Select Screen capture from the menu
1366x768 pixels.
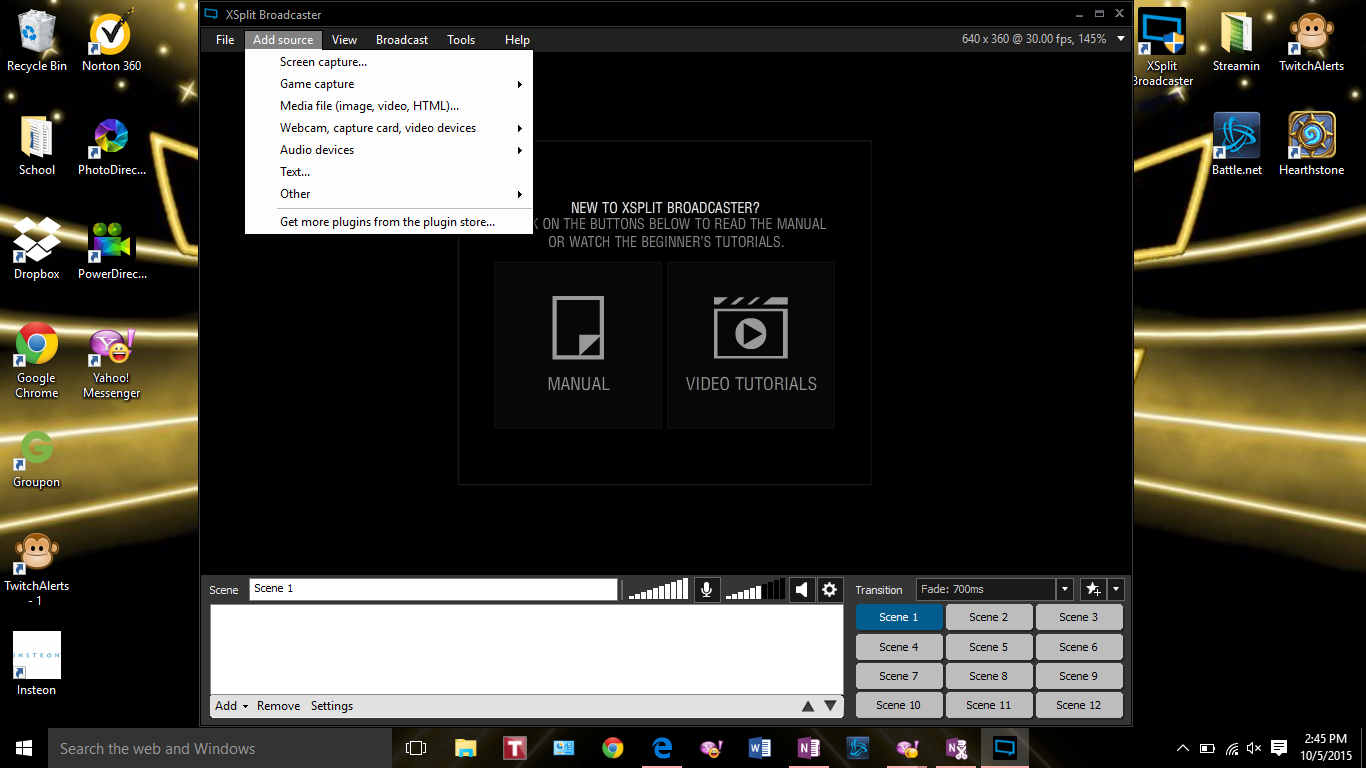[322, 61]
